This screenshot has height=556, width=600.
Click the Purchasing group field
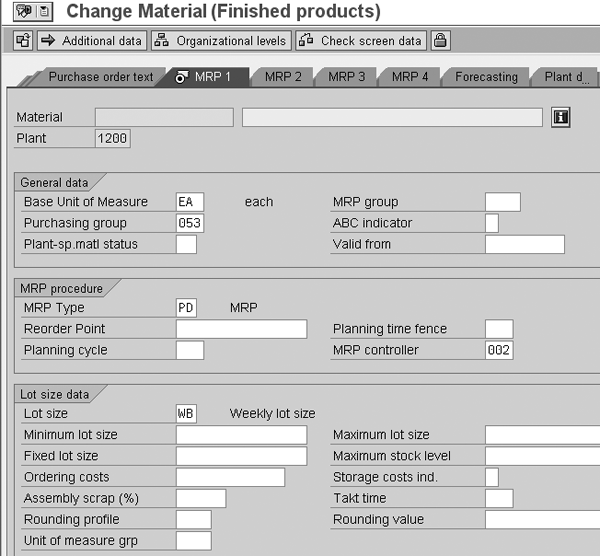click(190, 223)
